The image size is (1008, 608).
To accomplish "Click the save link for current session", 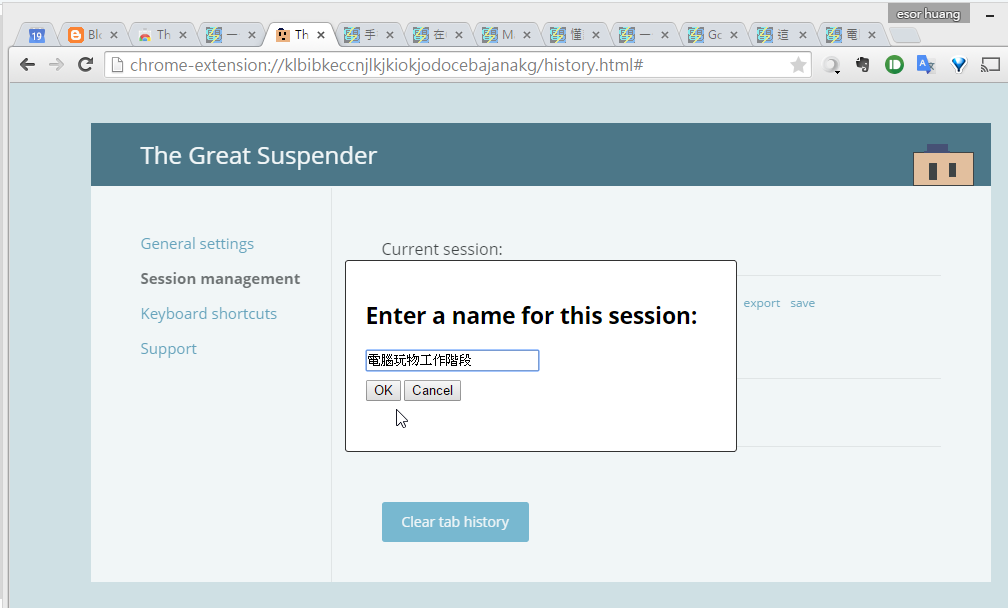I will [802, 303].
